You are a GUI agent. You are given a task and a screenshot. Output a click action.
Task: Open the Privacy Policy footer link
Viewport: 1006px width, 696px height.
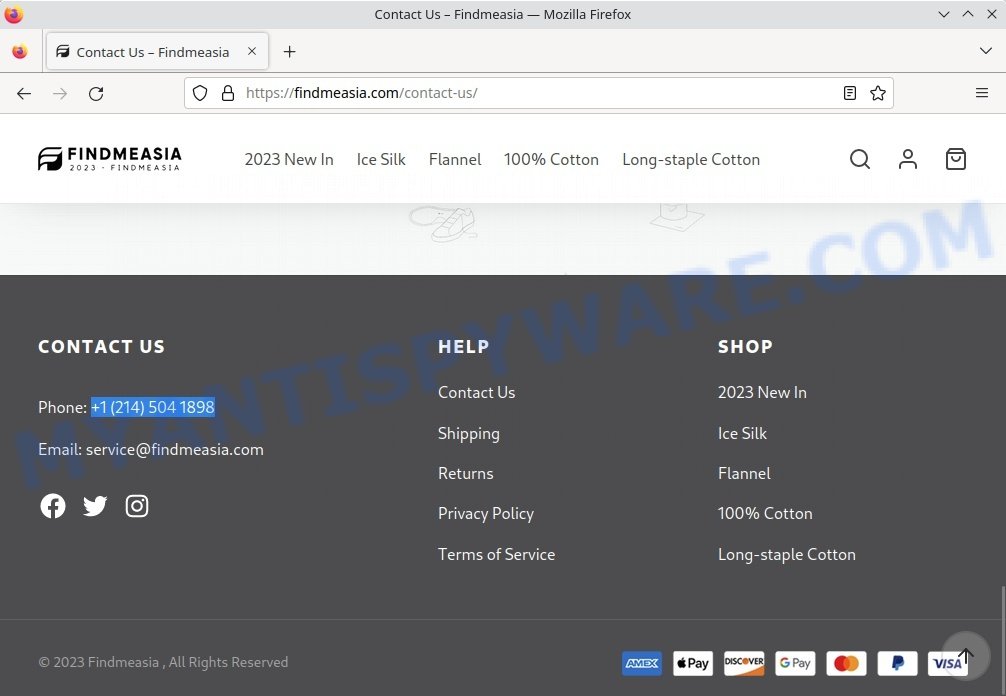click(x=486, y=514)
